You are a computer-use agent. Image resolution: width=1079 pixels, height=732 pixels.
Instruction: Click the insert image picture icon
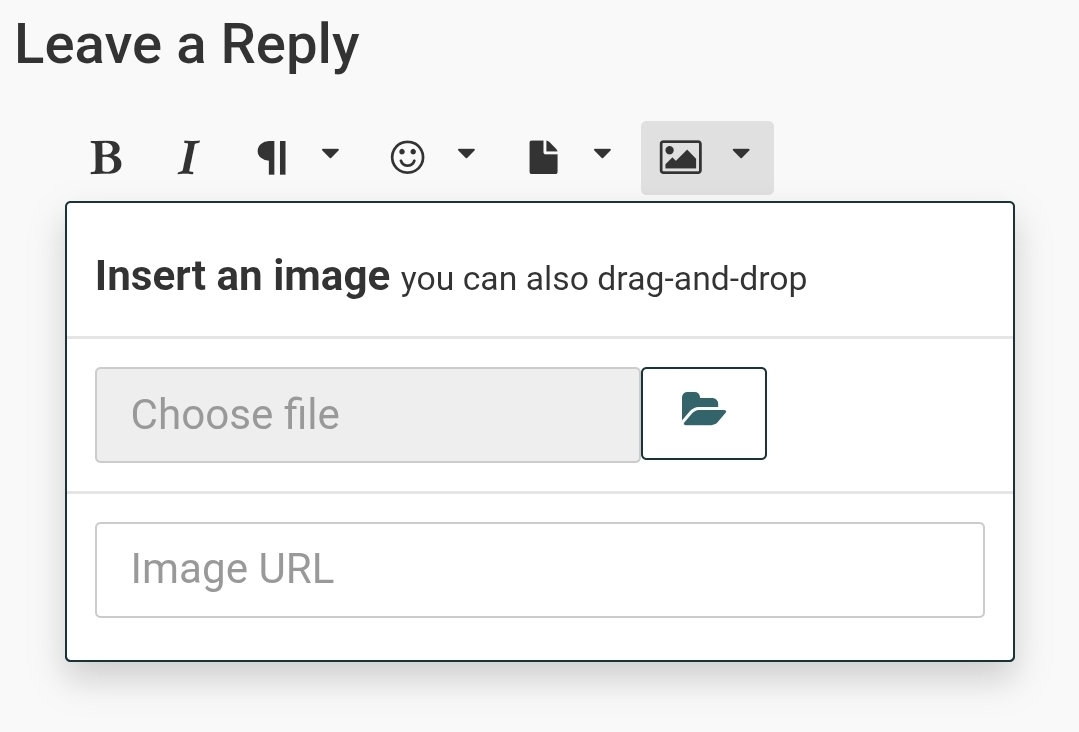[x=681, y=158]
